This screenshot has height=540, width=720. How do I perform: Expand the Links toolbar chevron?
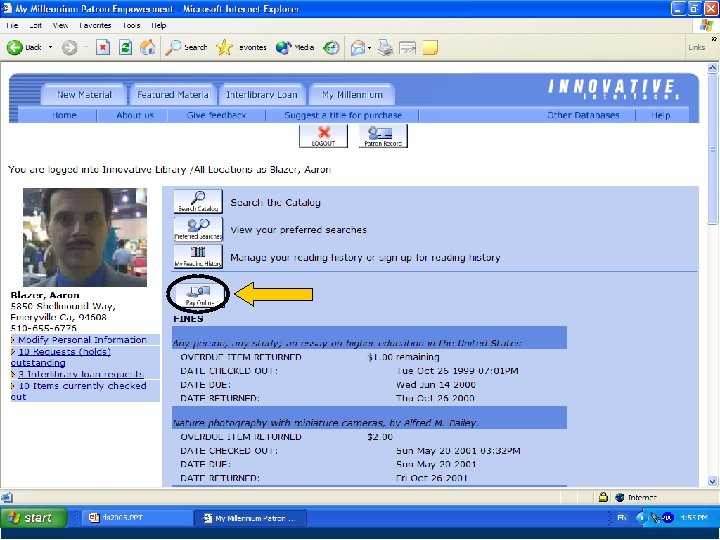click(x=714, y=39)
